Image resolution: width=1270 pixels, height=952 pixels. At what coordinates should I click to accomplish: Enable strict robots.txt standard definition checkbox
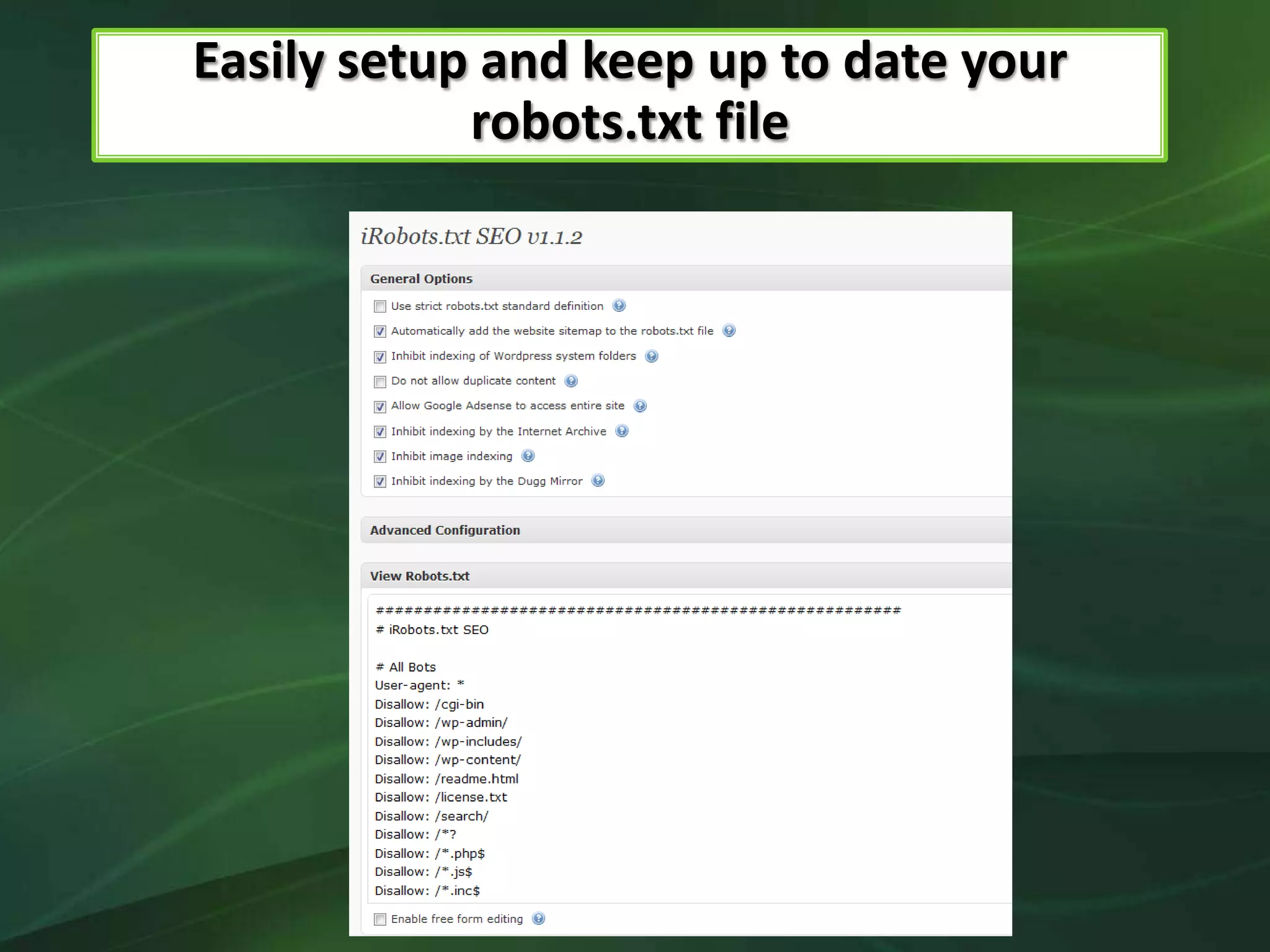(380, 306)
